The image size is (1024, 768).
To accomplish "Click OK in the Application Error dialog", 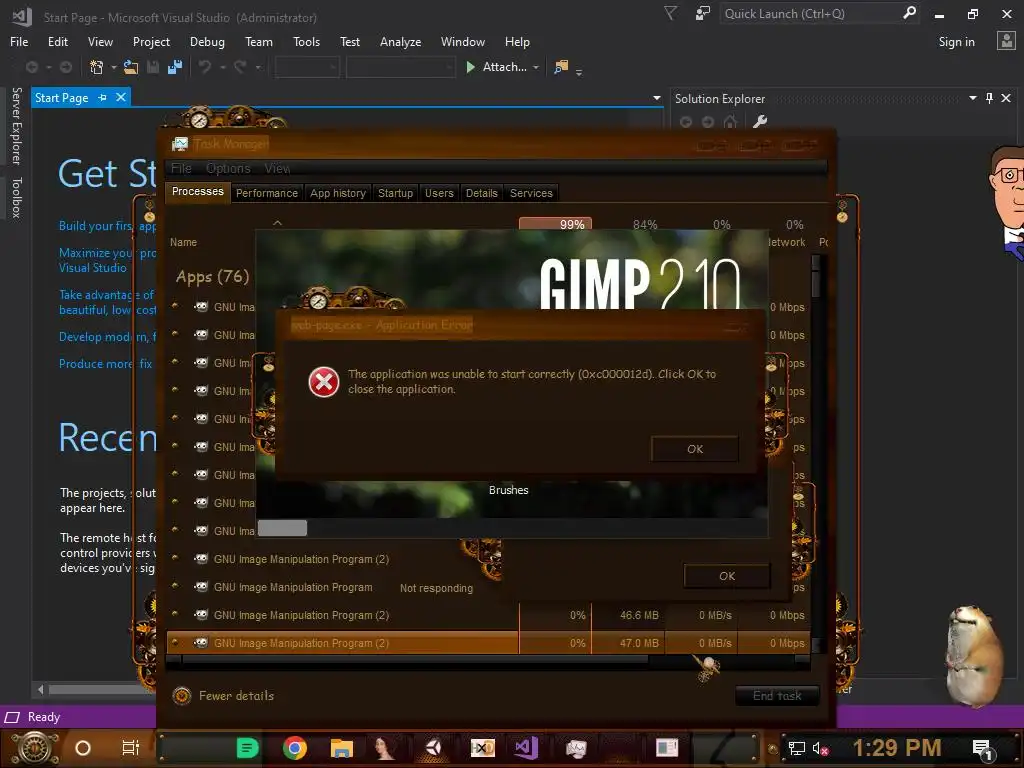I will coord(695,449).
